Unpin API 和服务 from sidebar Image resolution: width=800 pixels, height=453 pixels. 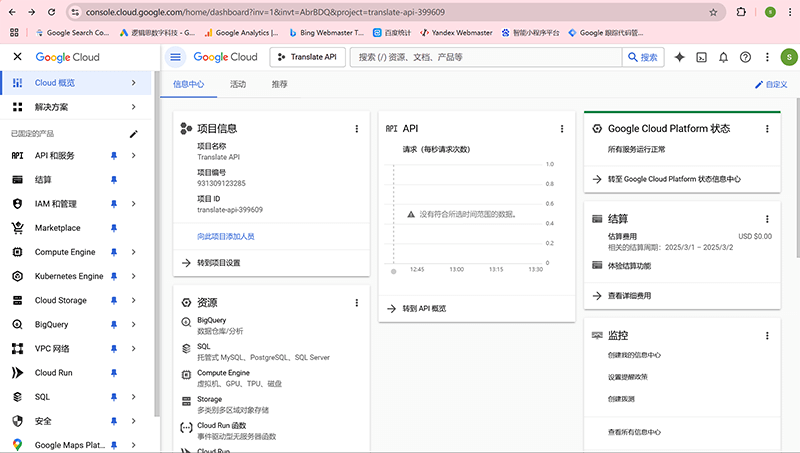(x=114, y=156)
